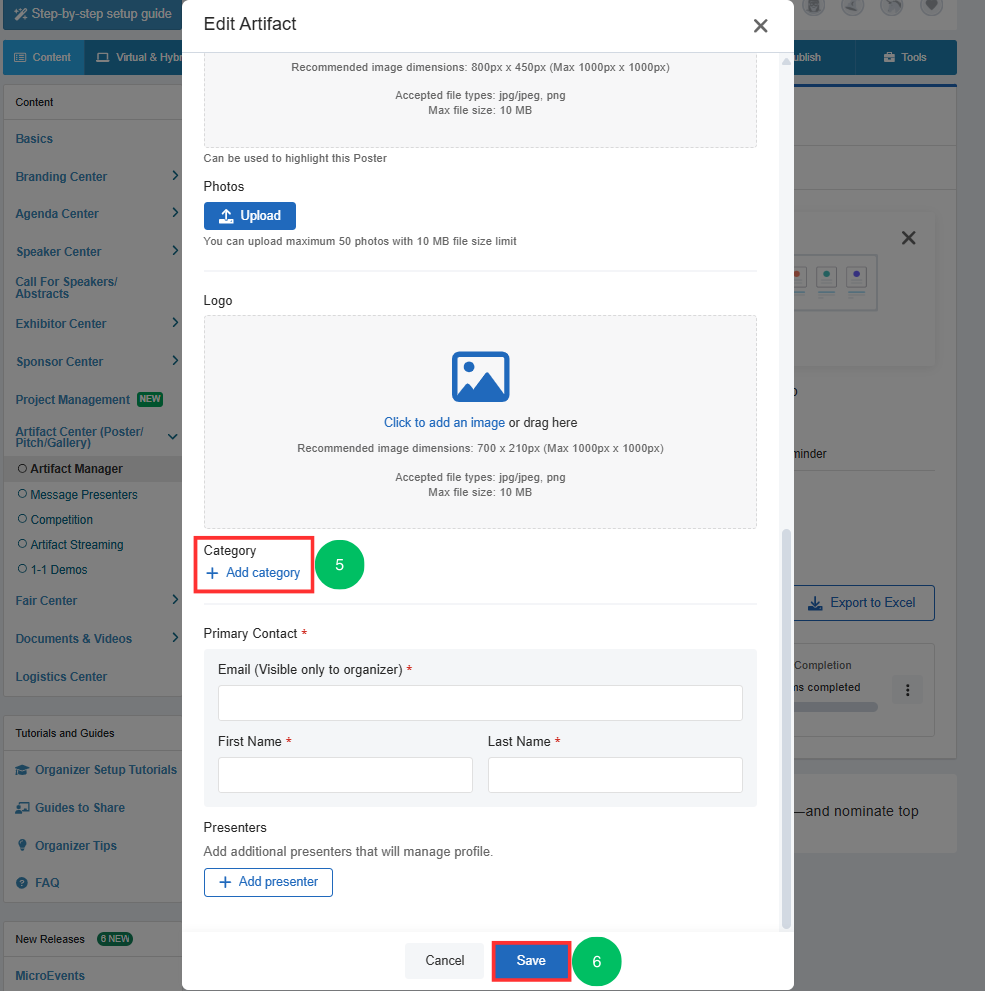This screenshot has height=991, width=985.
Task: Open Guides to Share
Action: point(80,808)
